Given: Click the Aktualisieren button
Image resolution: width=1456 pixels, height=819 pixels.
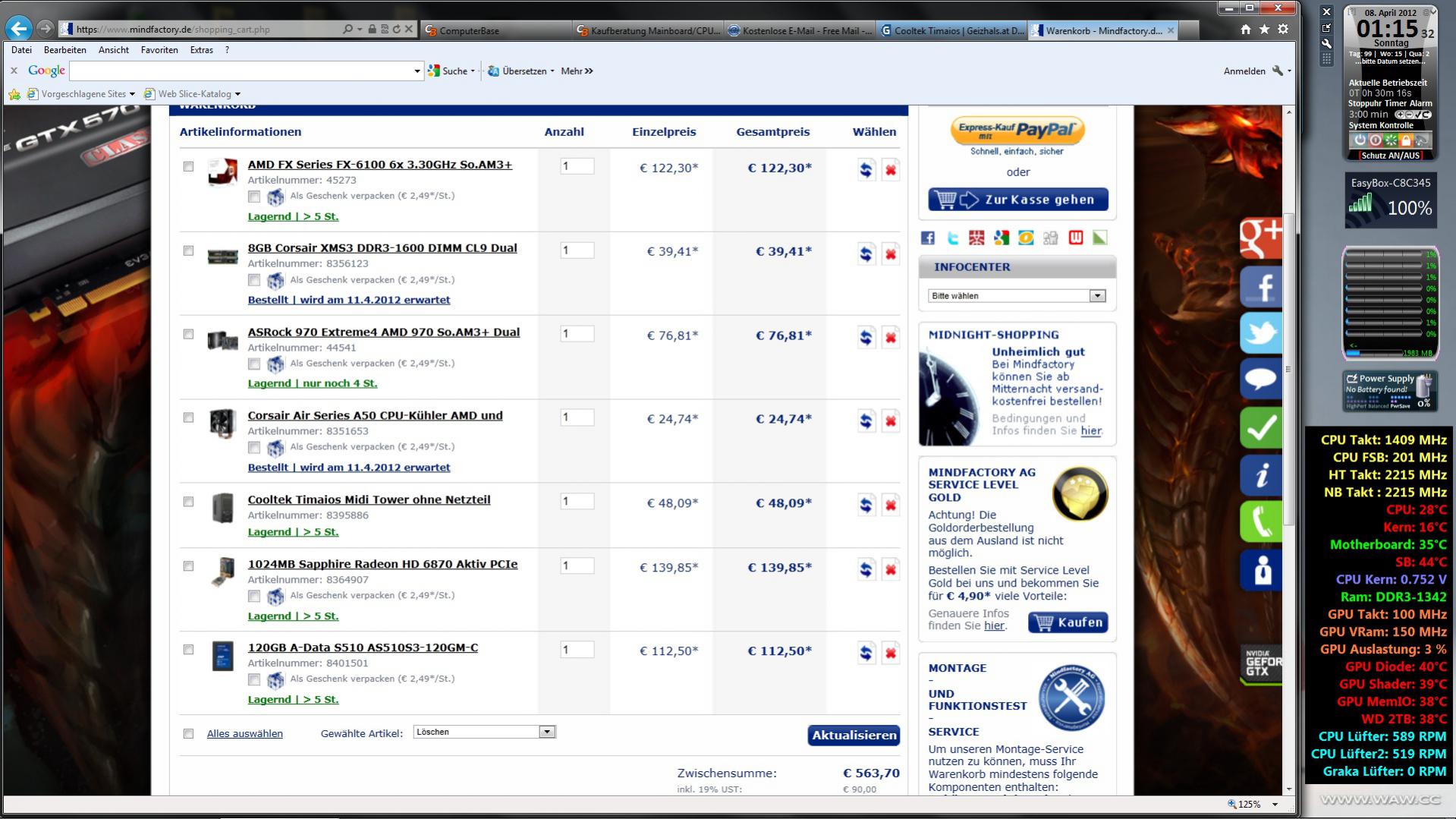Looking at the screenshot, I should pos(854,735).
